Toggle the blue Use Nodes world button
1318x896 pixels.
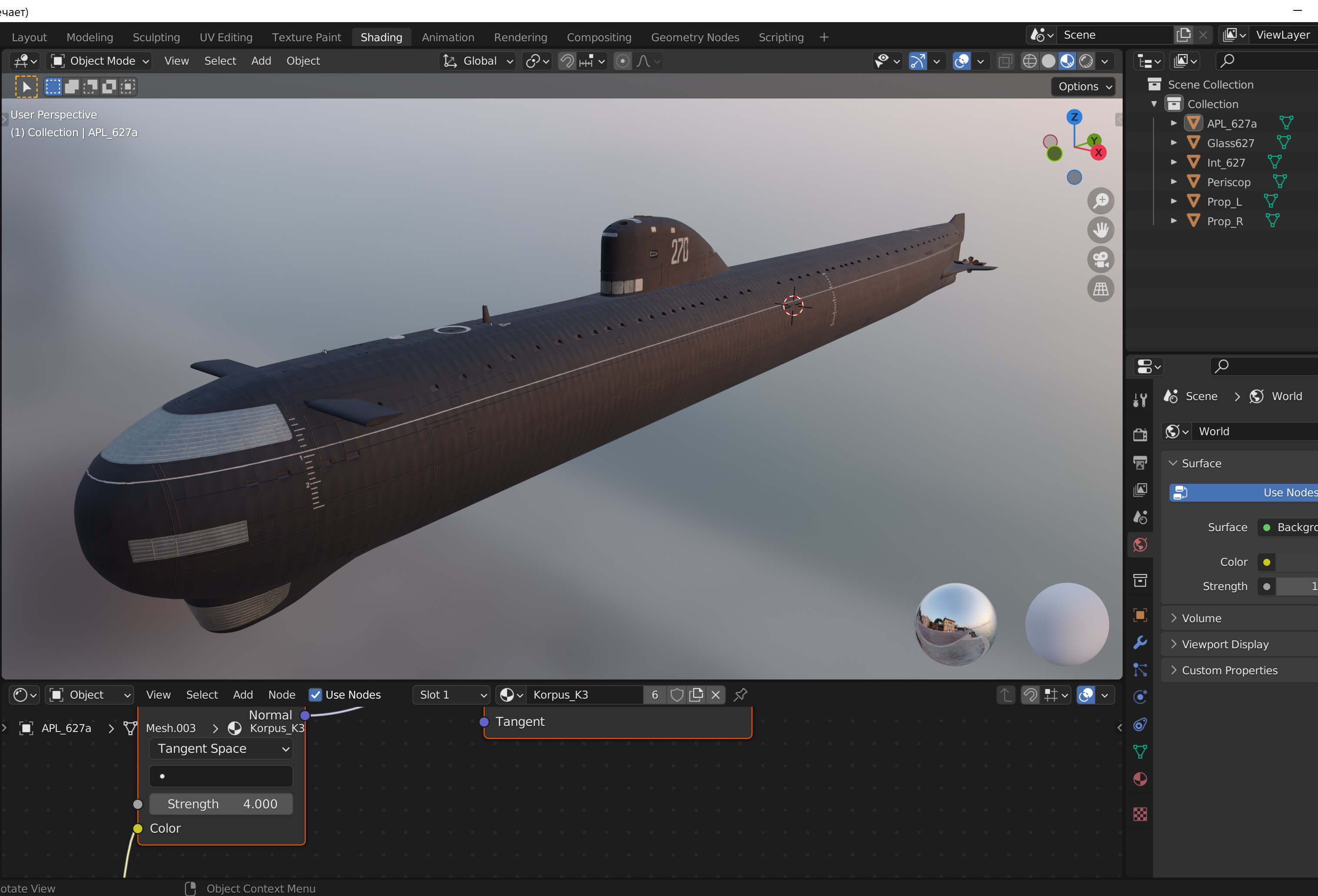click(1243, 492)
